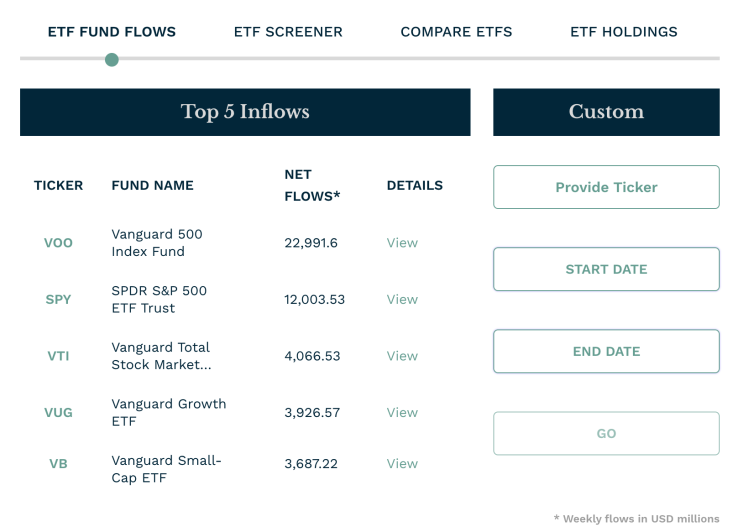Viewport: 743px width, 532px height.
Task: Open the End Date picker
Action: tap(606, 351)
